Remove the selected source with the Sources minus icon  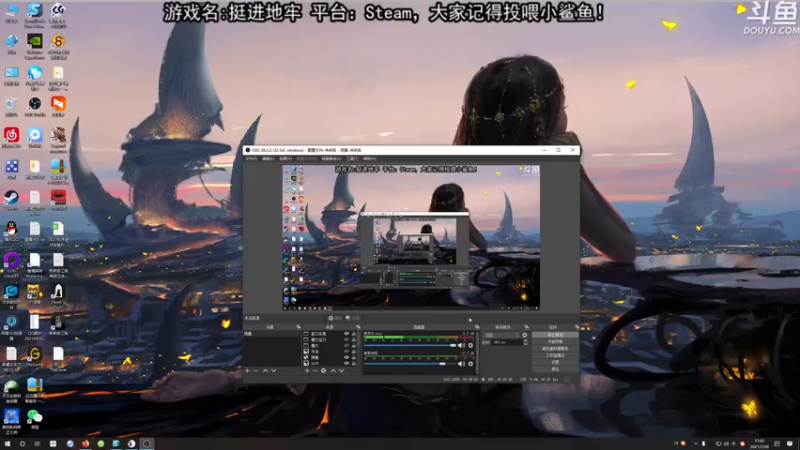[315, 370]
